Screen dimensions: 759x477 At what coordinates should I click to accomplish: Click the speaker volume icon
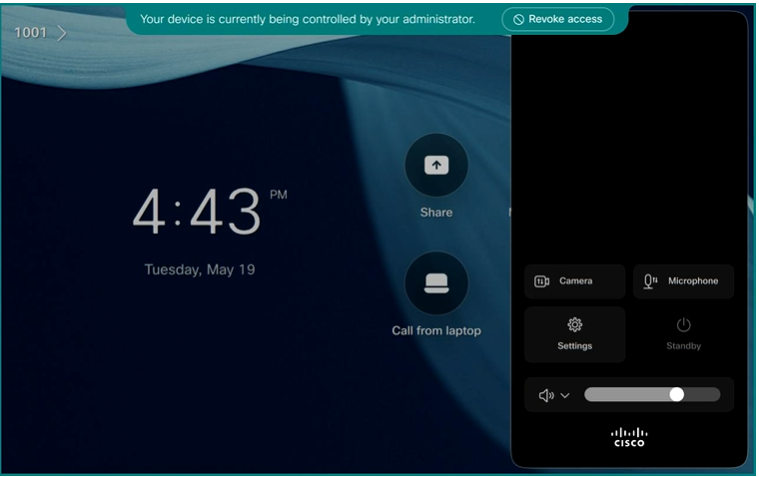tap(546, 395)
